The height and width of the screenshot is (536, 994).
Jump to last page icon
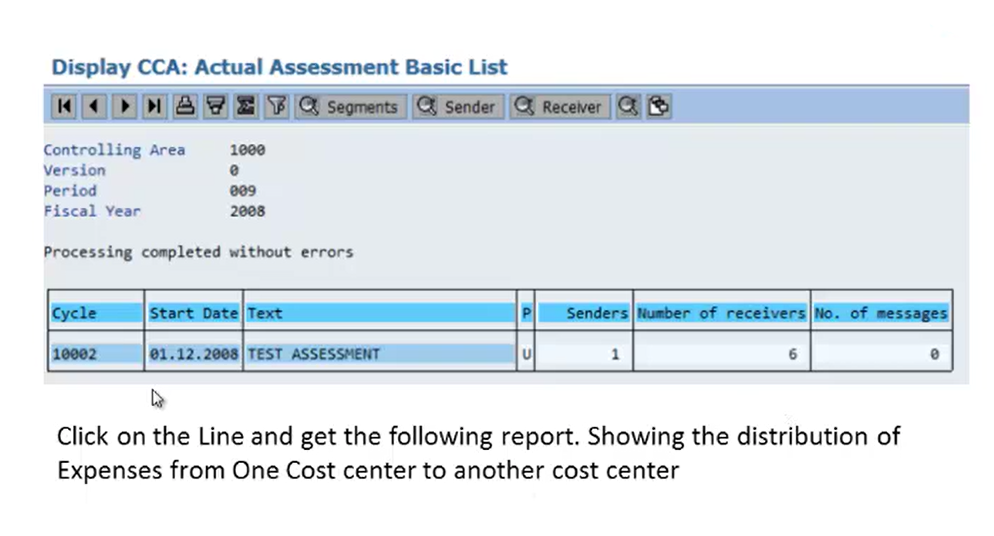(155, 106)
